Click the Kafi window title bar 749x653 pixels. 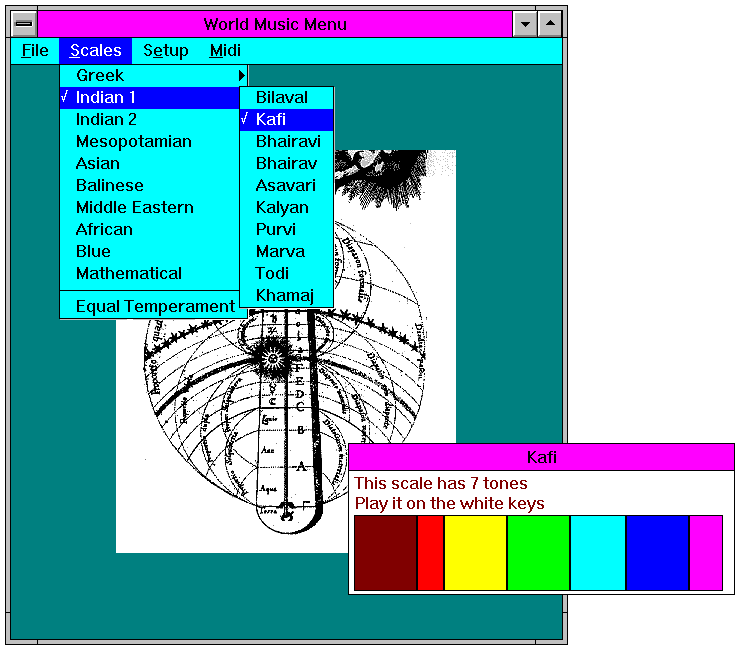[542, 457]
